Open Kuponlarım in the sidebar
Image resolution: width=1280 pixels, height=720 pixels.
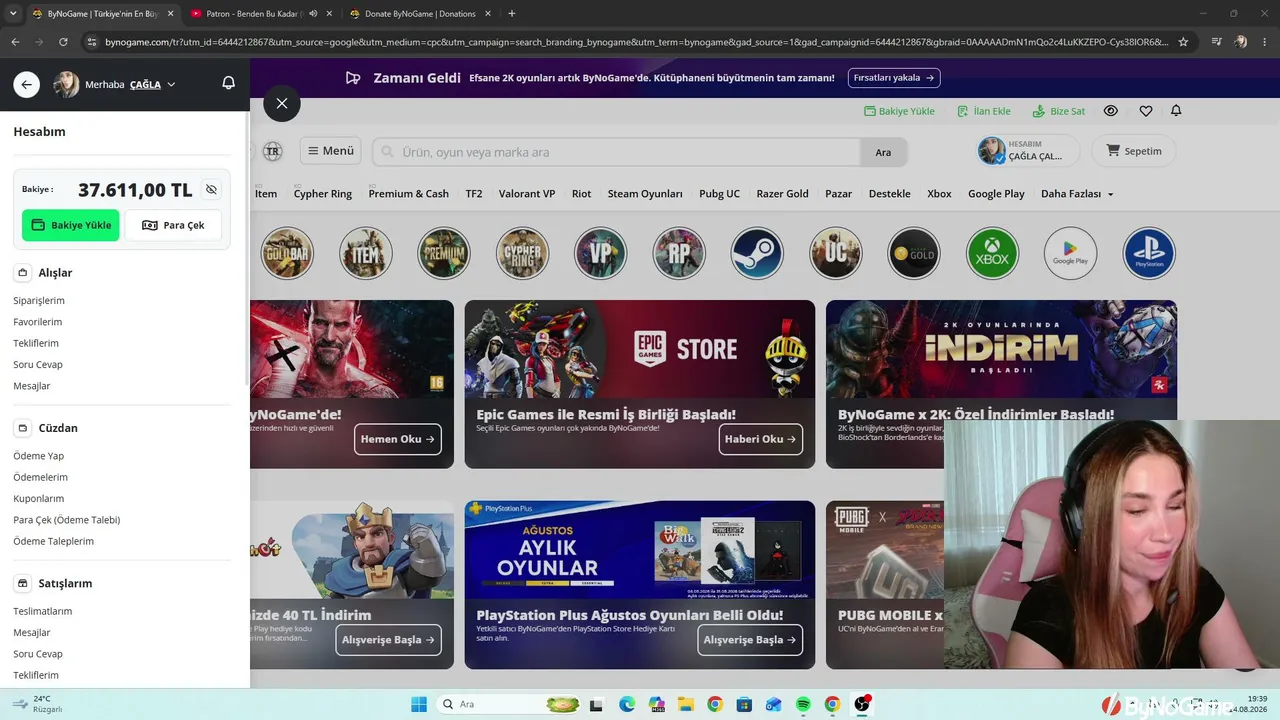click(39, 498)
